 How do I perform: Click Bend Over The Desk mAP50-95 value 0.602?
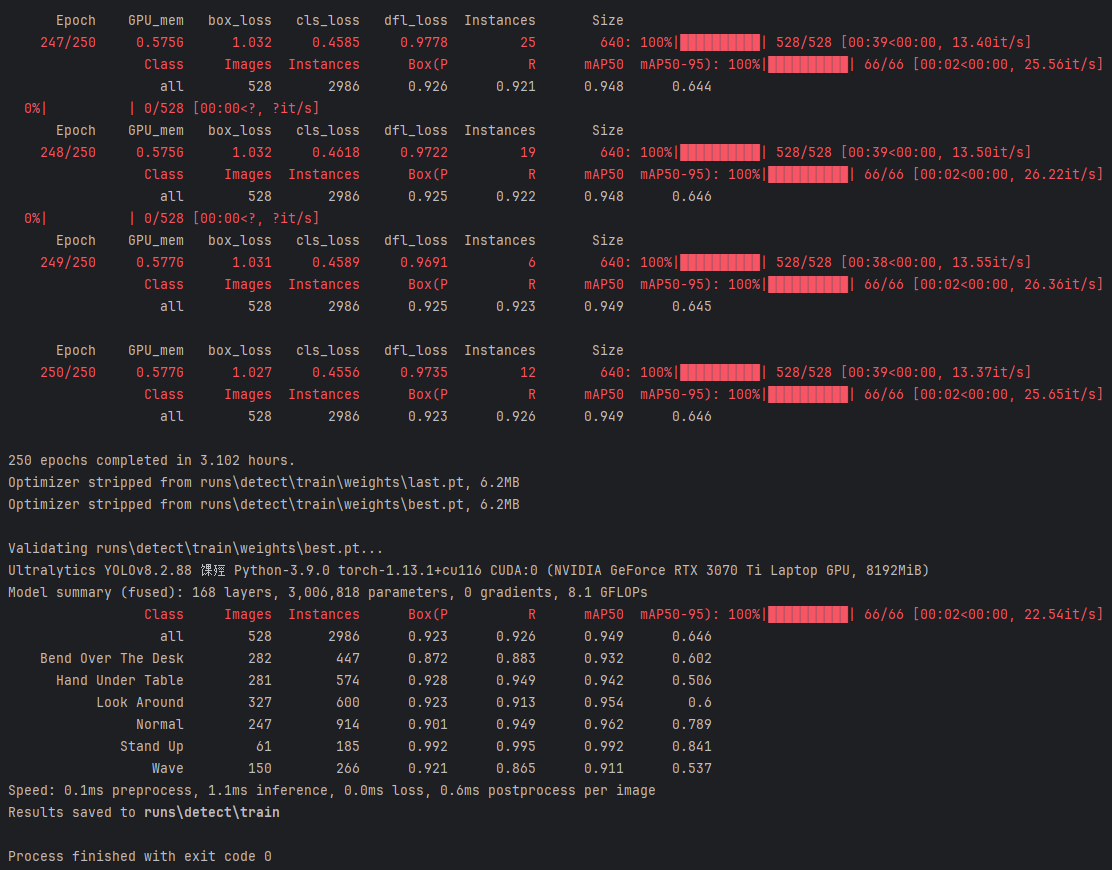point(691,658)
